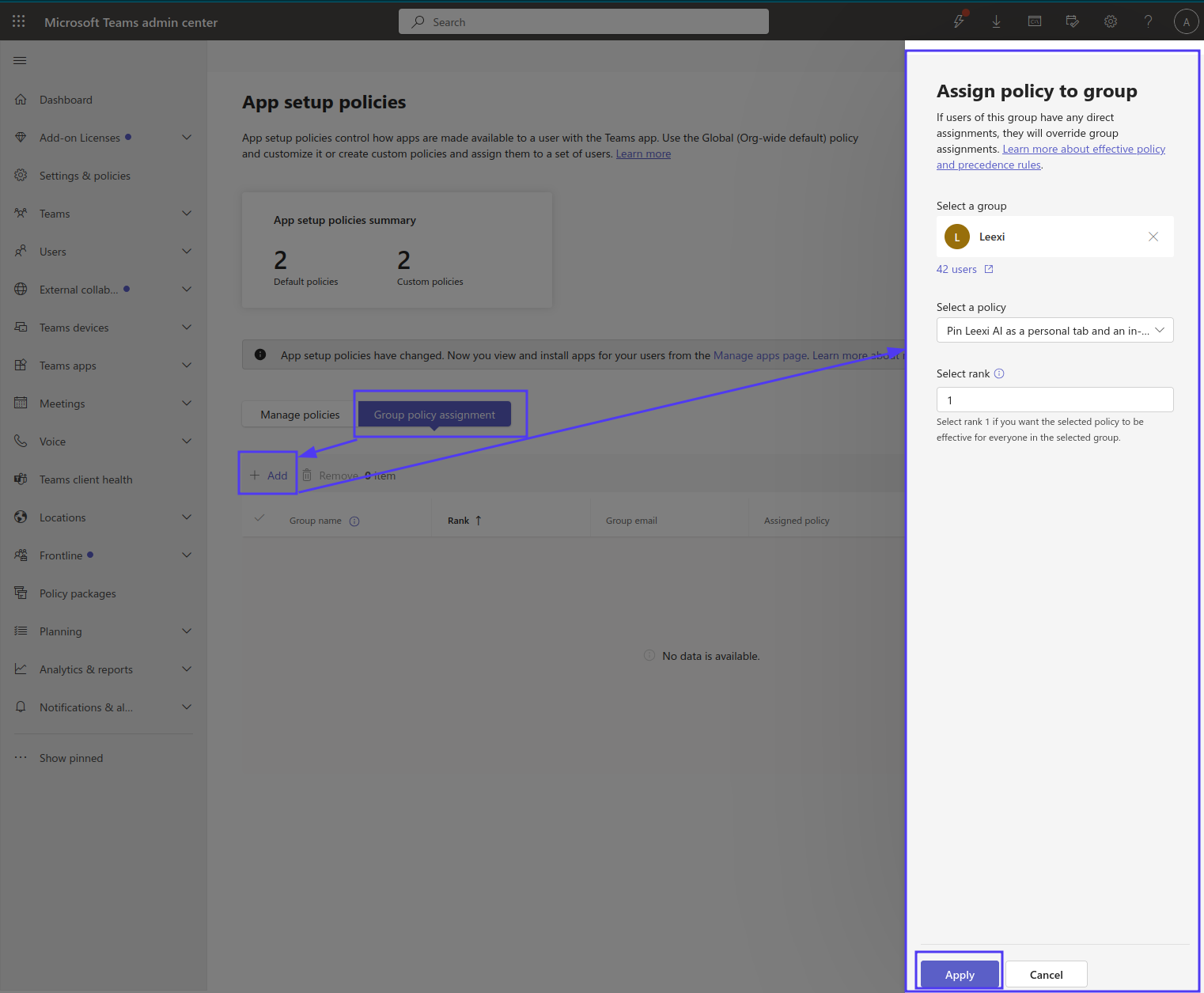Sort by the Rank column arrow
The image size is (1204, 993).
pyautogui.click(x=479, y=521)
